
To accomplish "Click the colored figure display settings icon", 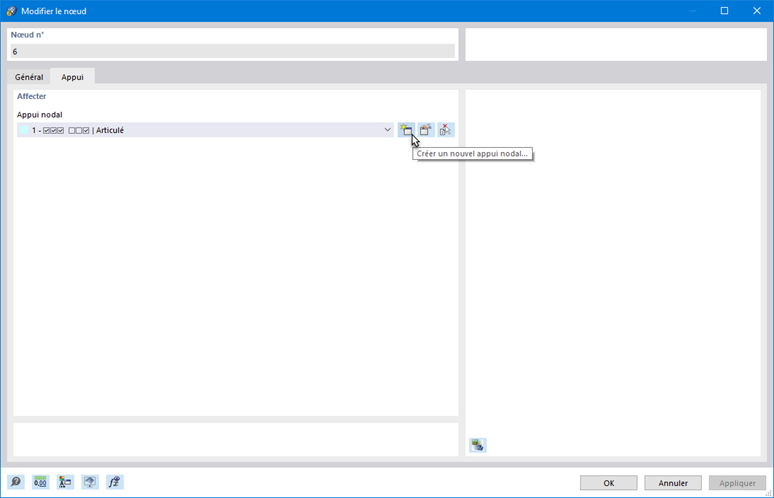I will pos(65,482).
